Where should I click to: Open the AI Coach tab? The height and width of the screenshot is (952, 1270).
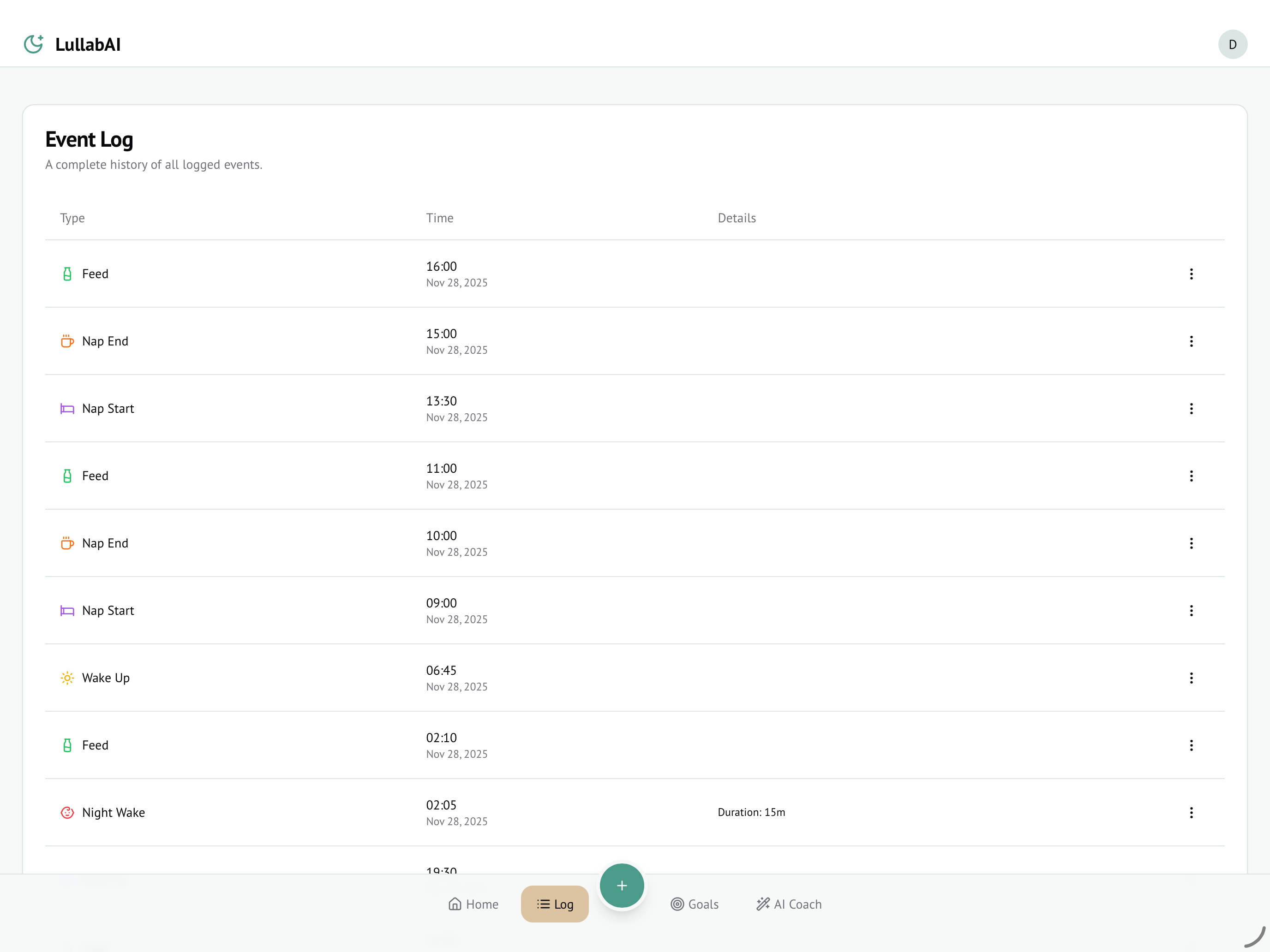pyautogui.click(x=789, y=904)
